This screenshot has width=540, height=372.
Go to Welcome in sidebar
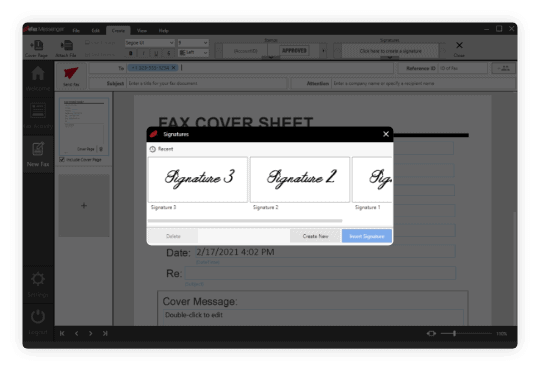(38, 79)
